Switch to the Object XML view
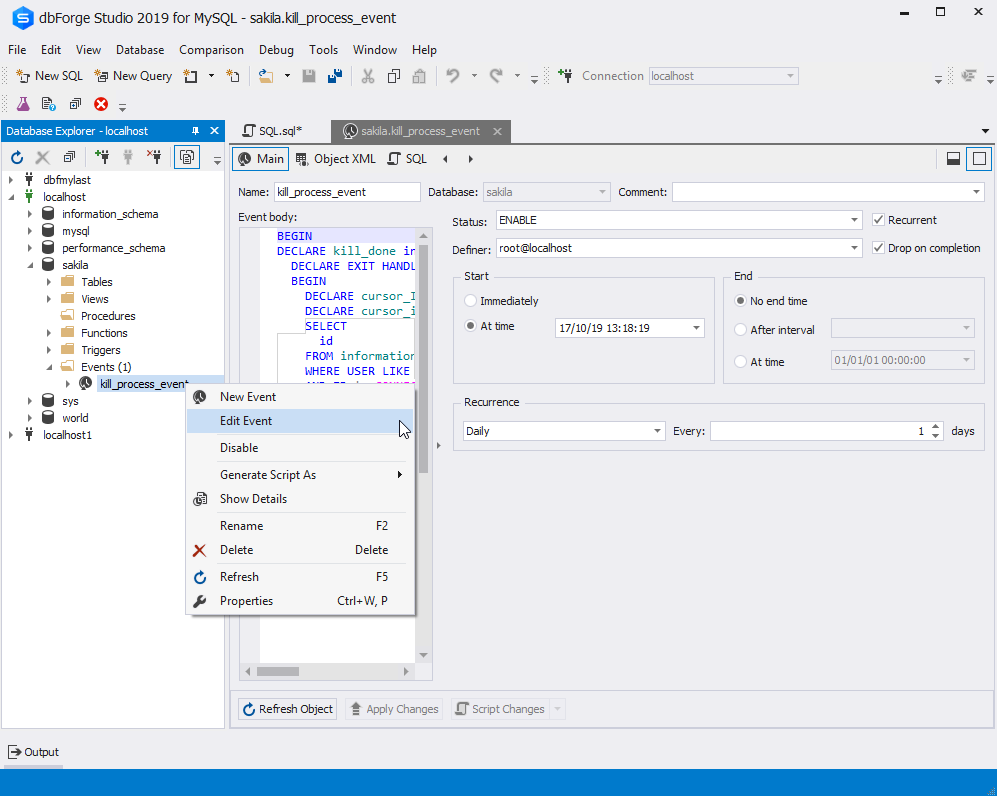997x796 pixels. pos(335,159)
